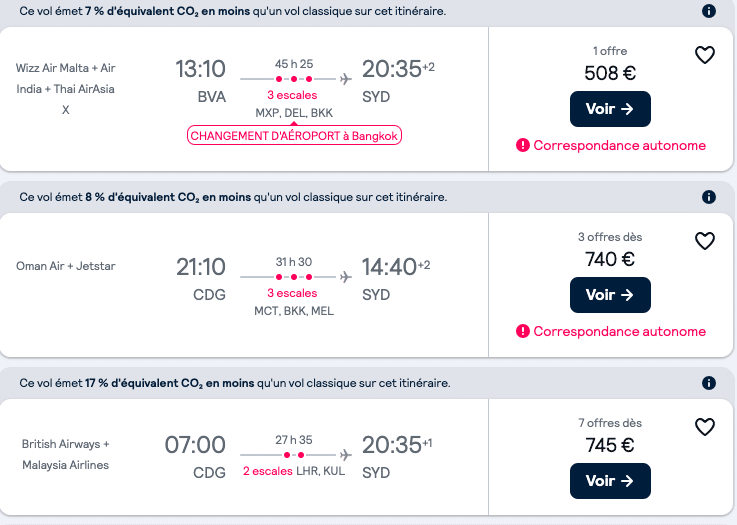Favorite the 508 € Wizz Air flight

(x=705, y=55)
